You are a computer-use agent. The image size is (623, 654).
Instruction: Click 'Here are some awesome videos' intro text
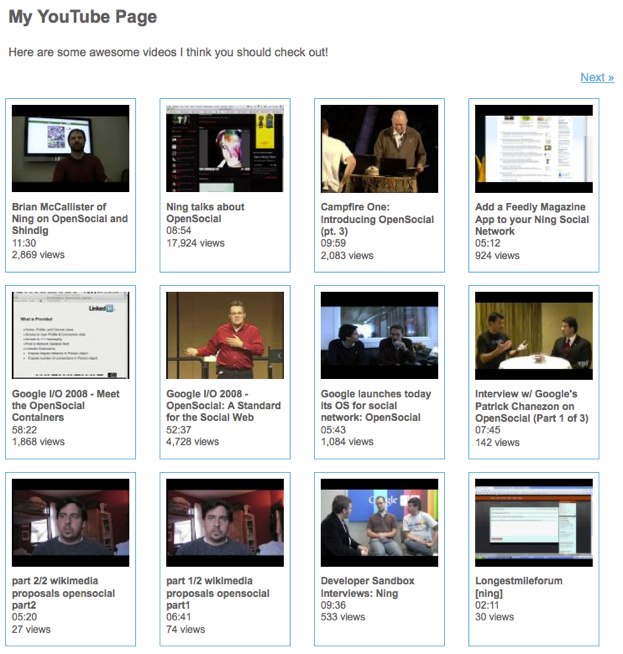tap(168, 52)
